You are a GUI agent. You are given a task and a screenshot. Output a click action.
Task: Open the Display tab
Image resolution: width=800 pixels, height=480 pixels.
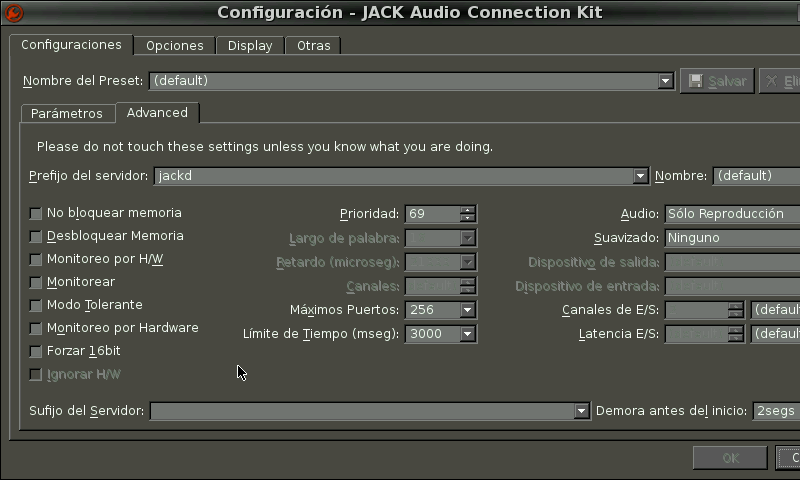(x=250, y=46)
